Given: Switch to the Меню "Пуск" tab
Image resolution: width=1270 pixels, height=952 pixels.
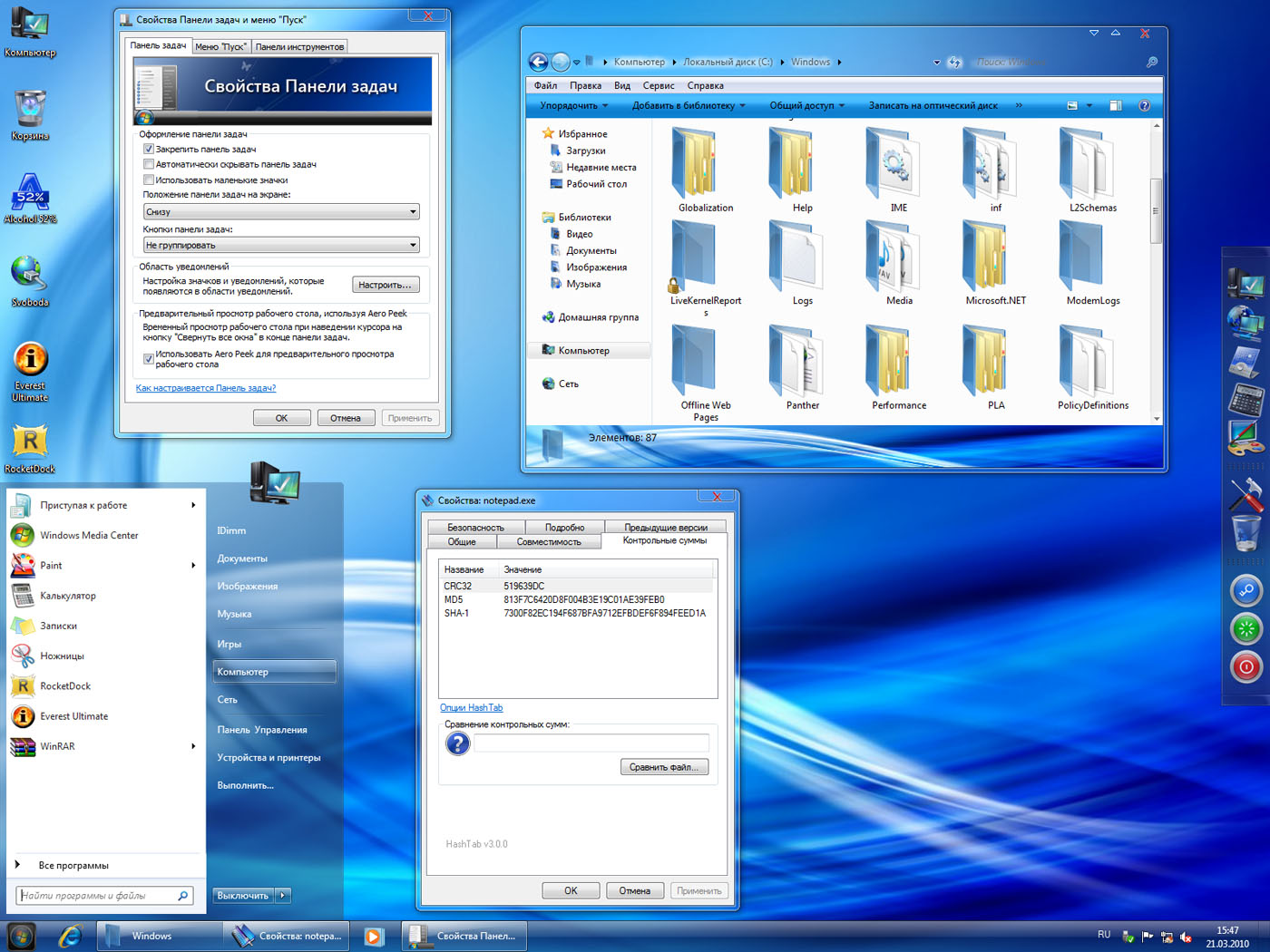Looking at the screenshot, I should pos(220,46).
